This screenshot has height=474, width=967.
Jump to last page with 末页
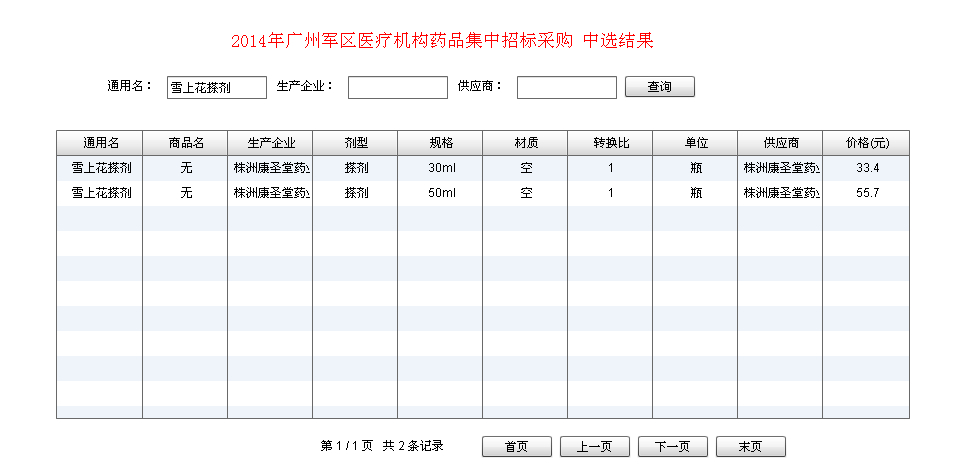tap(749, 447)
